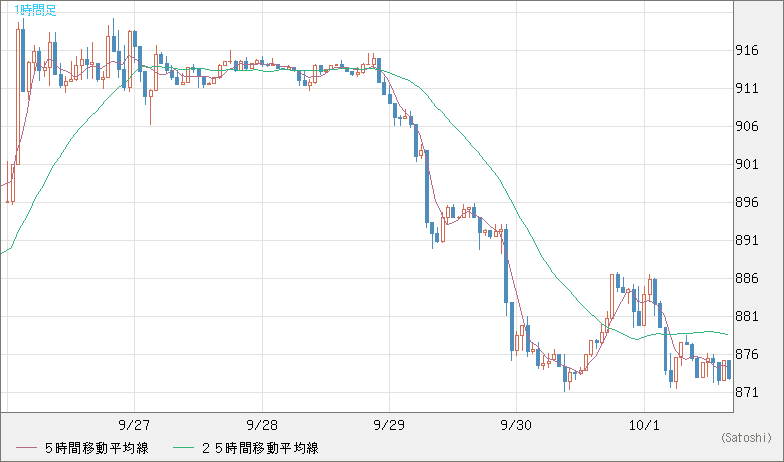Click the 886 price axis label
Viewport: 784px width, 462px height.
click(x=745, y=278)
